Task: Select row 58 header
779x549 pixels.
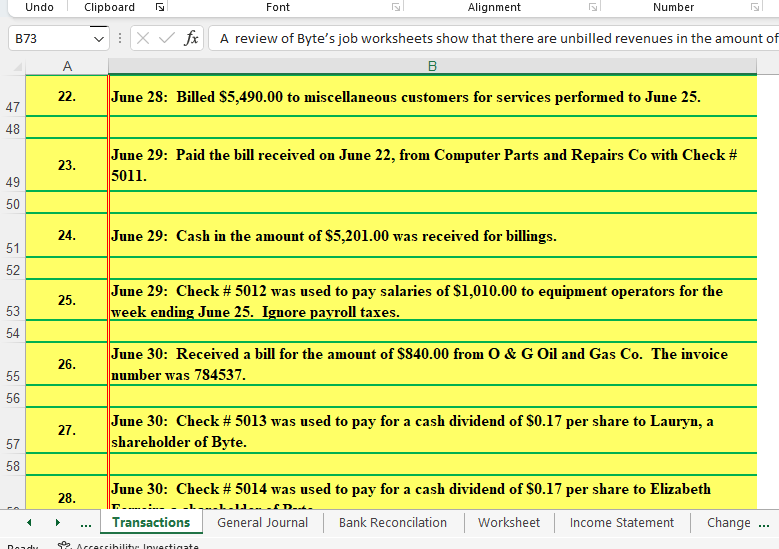Action: (13, 465)
